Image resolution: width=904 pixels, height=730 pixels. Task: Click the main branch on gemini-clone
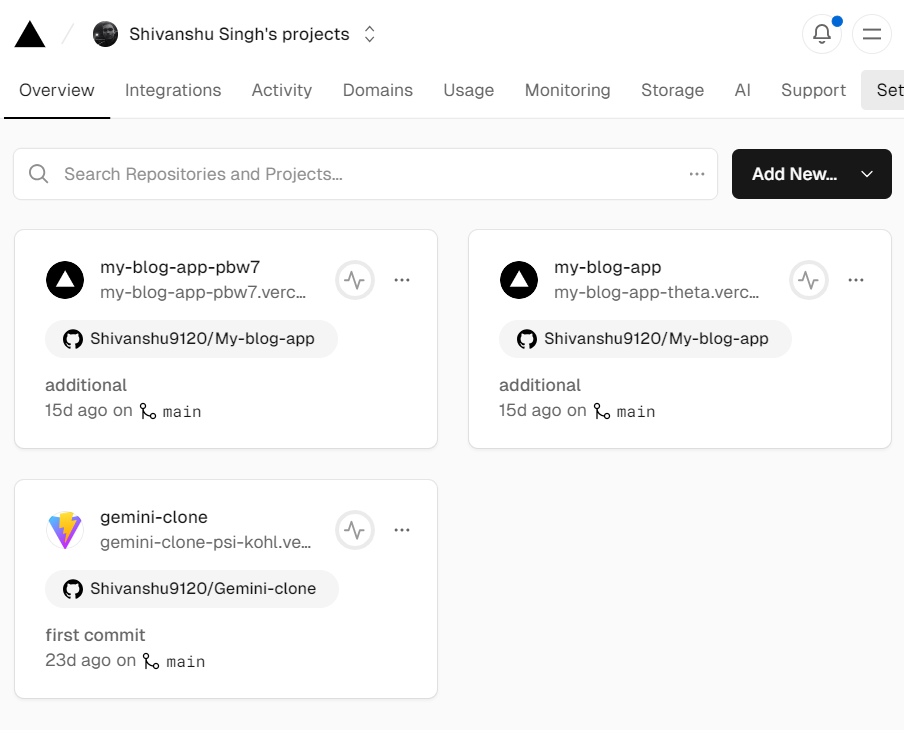pyautogui.click(x=186, y=661)
